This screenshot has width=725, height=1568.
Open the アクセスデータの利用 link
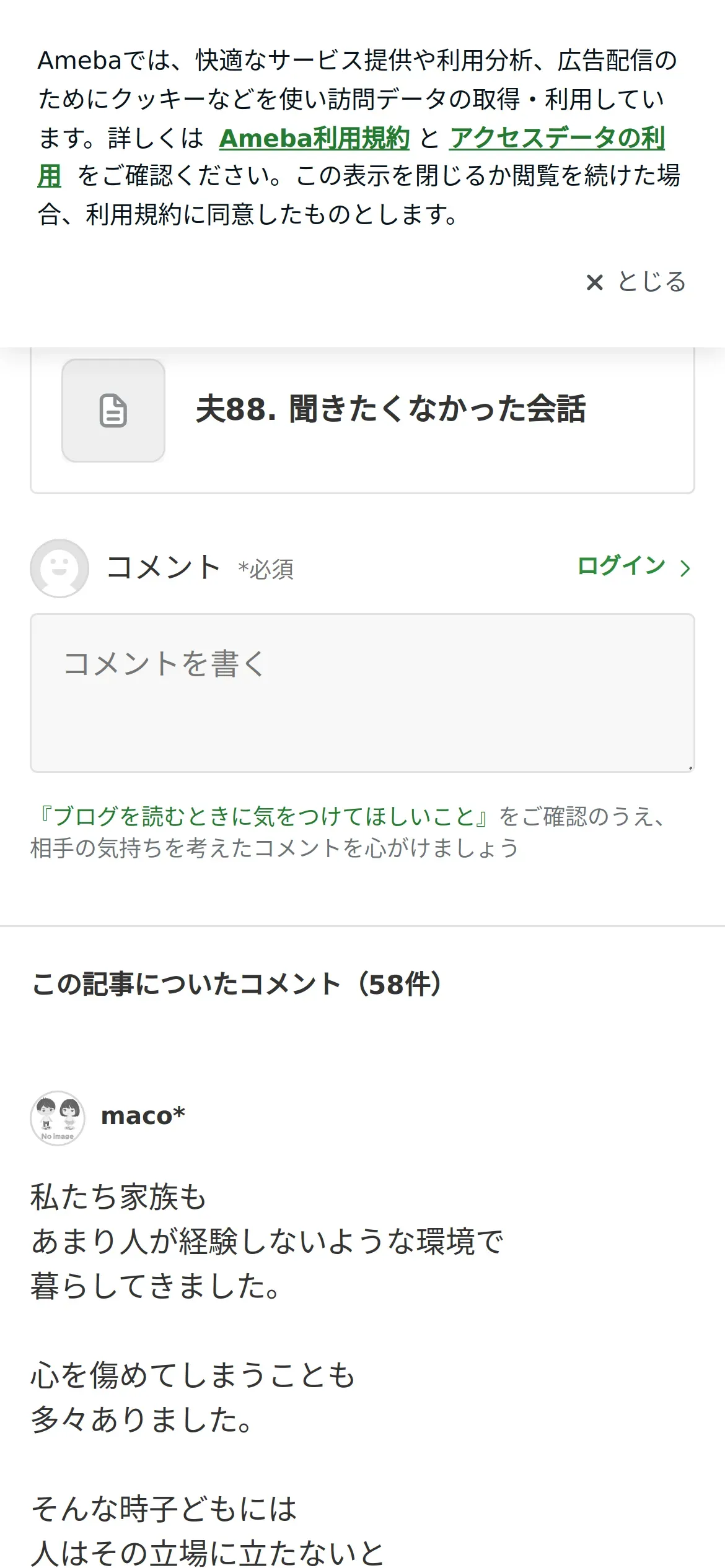point(557,137)
